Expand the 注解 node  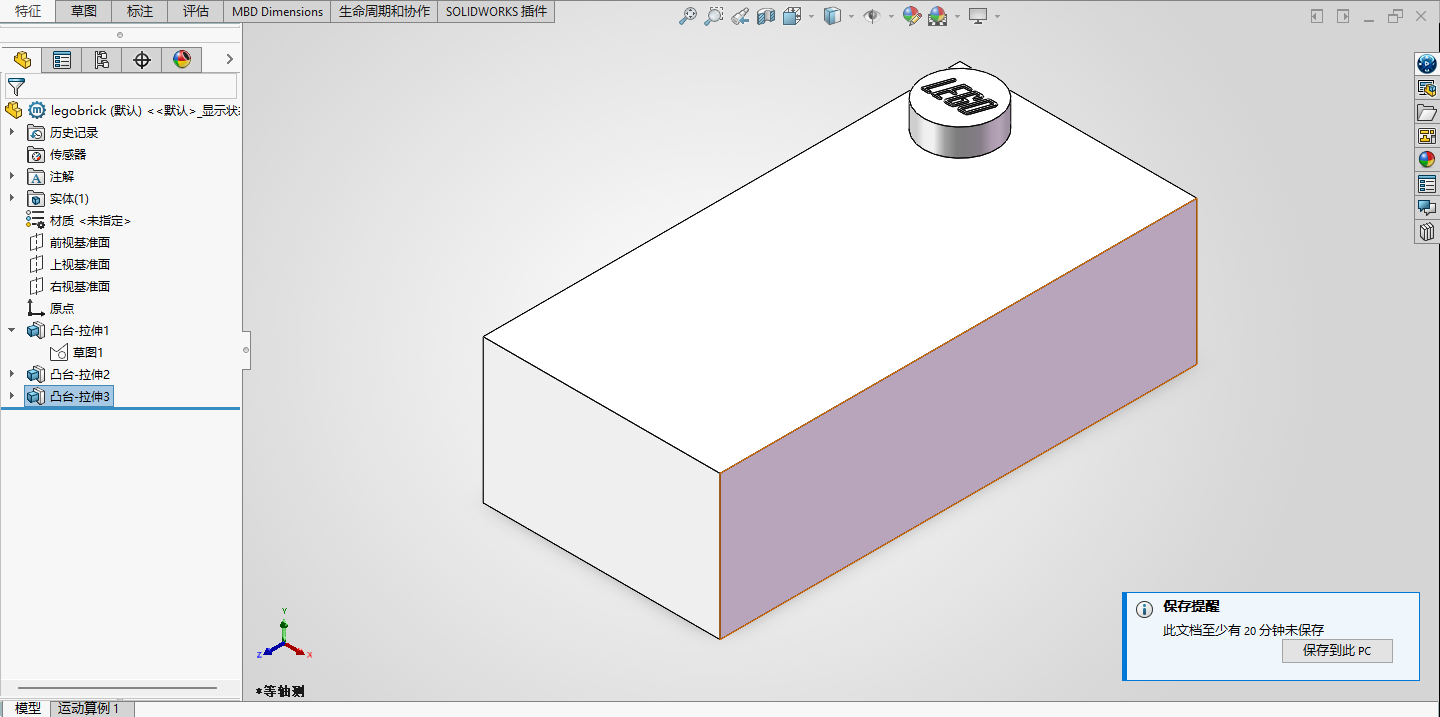[12, 176]
